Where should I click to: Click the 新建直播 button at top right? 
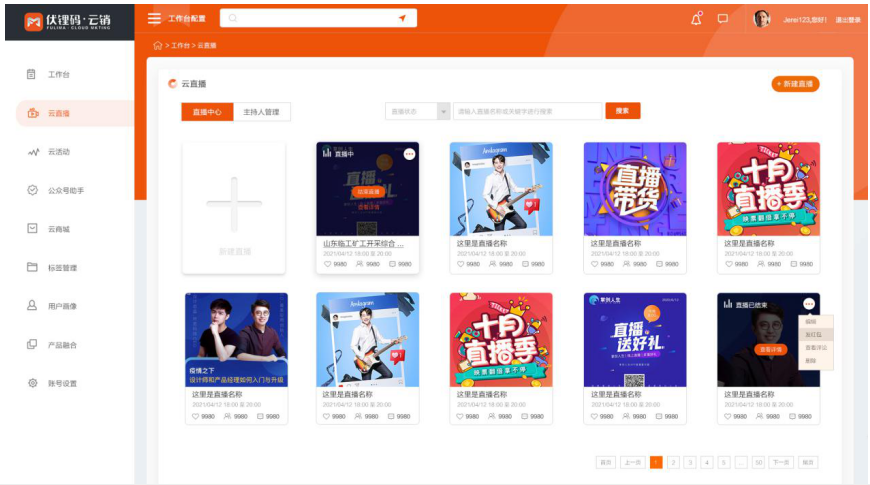795,84
